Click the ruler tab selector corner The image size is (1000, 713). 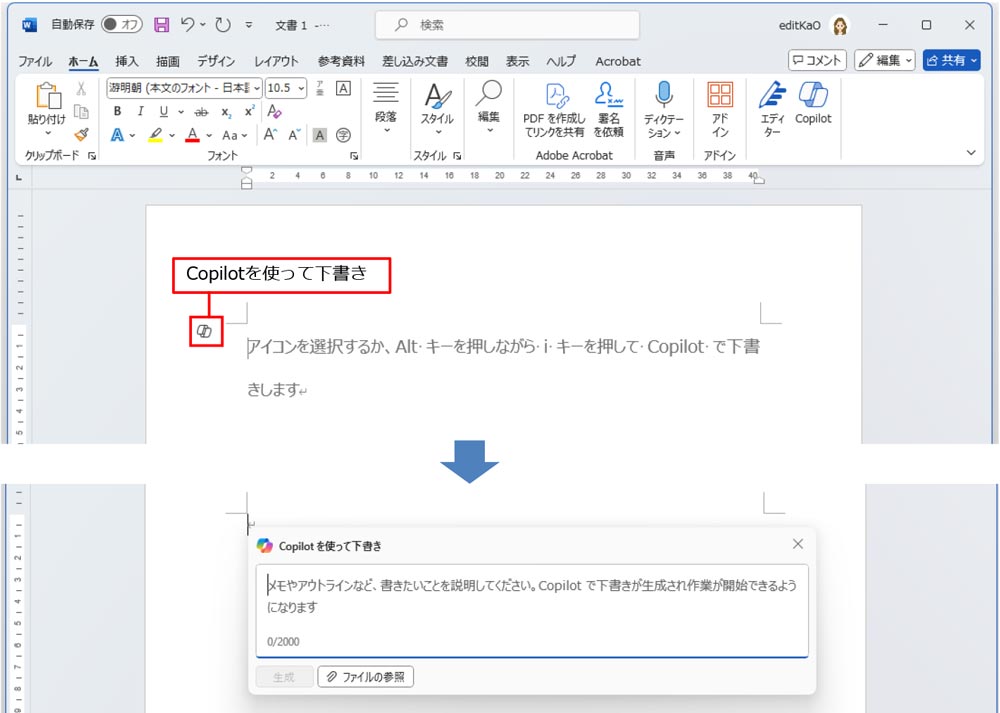pyautogui.click(x=19, y=178)
